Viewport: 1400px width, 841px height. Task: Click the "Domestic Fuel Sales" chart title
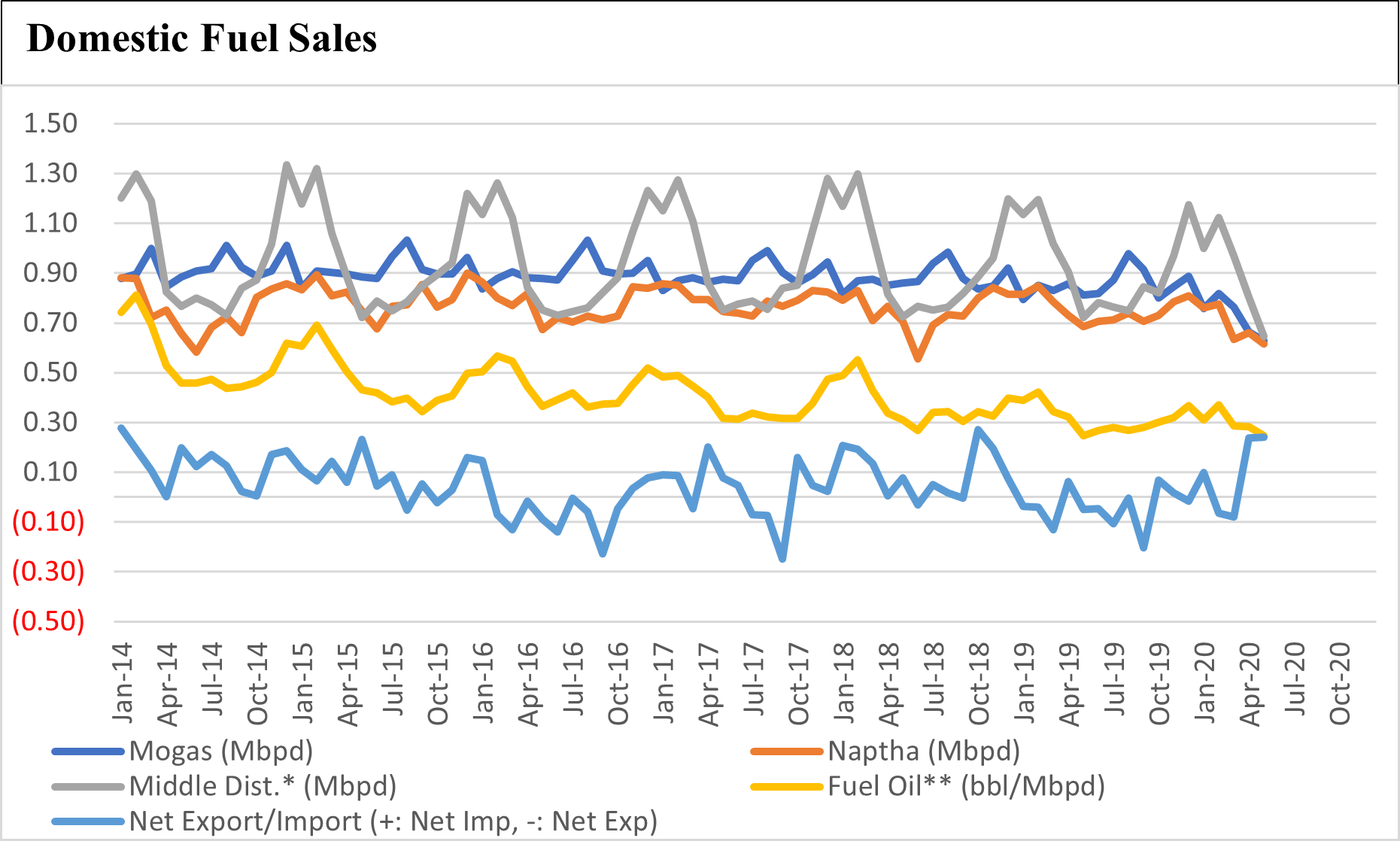[x=202, y=39]
